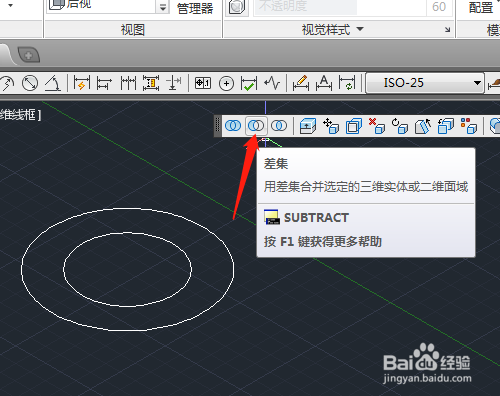Viewport: 500px width, 396px height.
Task: Click the 视图 panel title
Action: (133, 30)
